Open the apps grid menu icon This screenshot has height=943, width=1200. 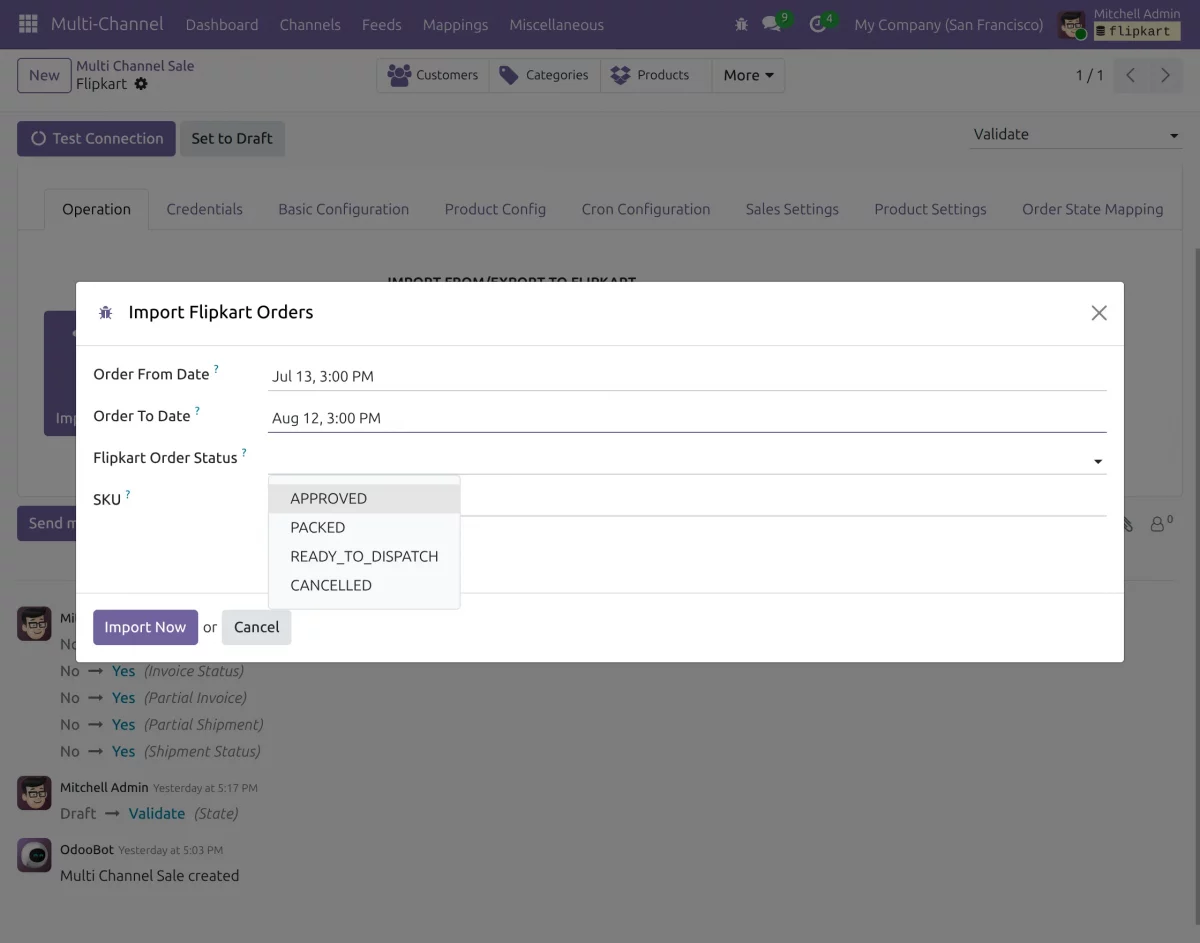(28, 24)
